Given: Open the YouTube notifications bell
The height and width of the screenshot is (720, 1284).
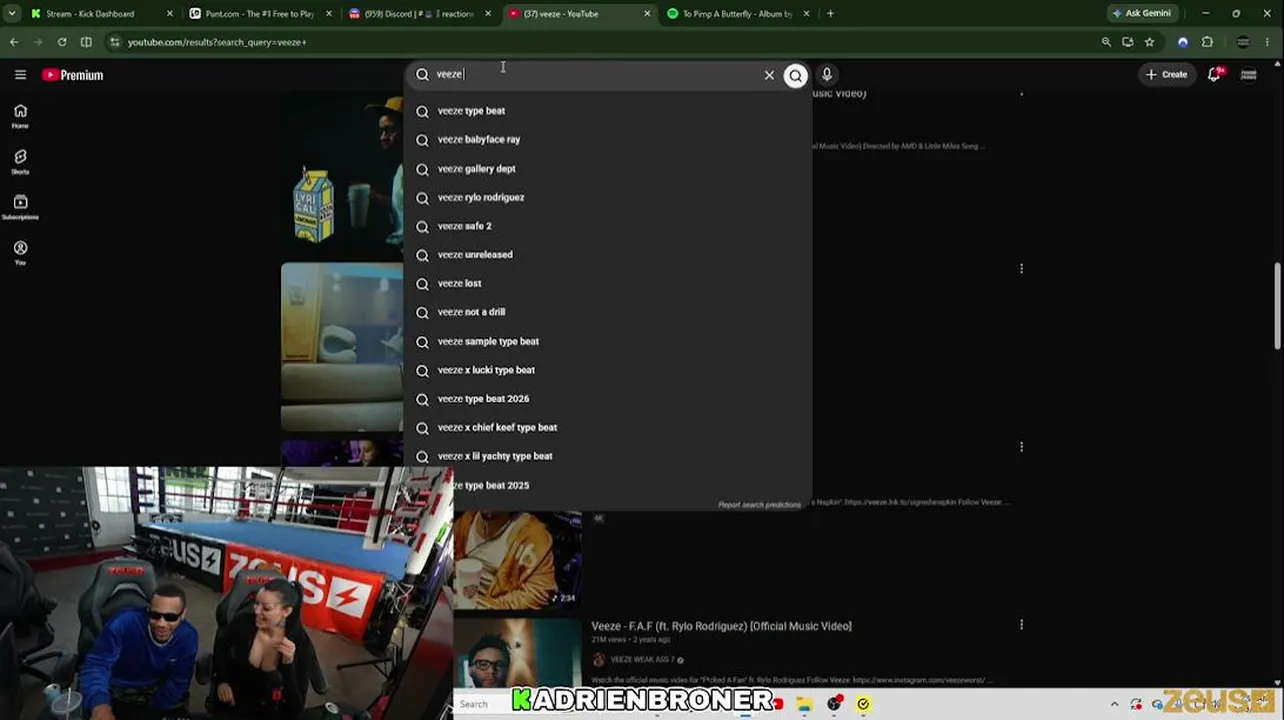Looking at the screenshot, I should 1214,75.
